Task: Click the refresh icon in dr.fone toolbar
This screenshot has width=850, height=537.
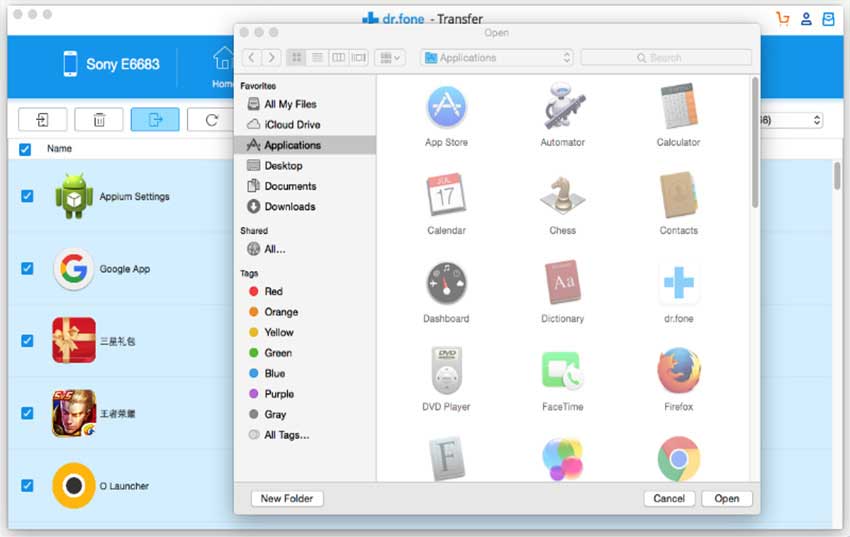Action: tap(211, 120)
